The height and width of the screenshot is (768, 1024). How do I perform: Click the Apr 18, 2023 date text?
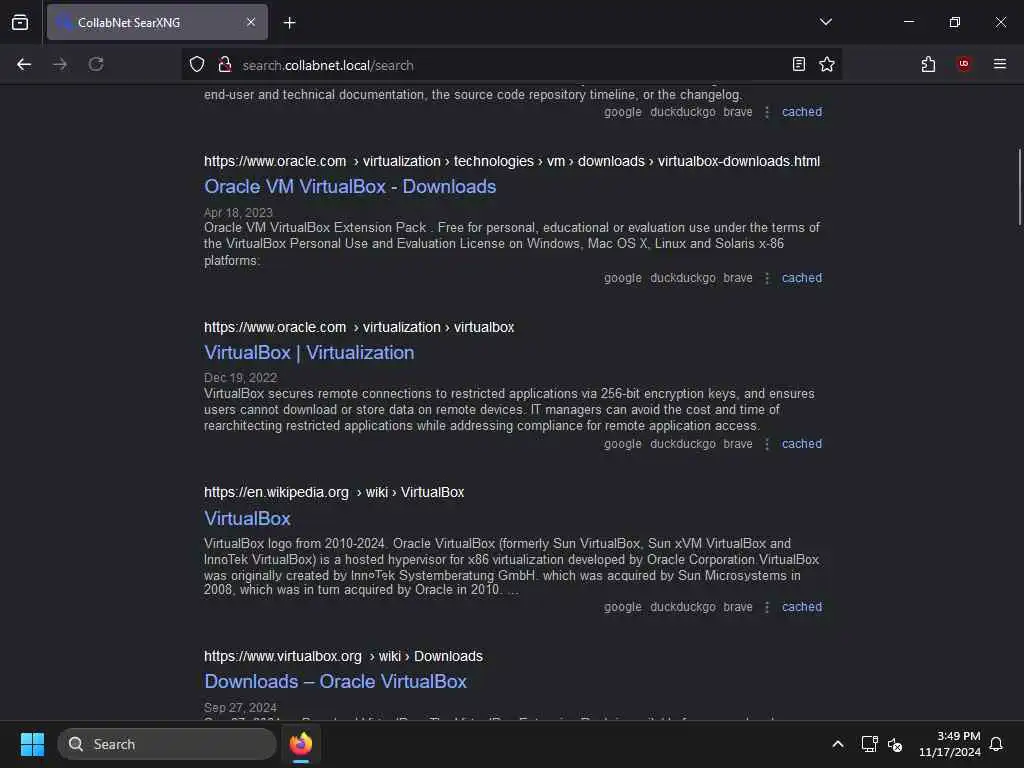coord(238,213)
